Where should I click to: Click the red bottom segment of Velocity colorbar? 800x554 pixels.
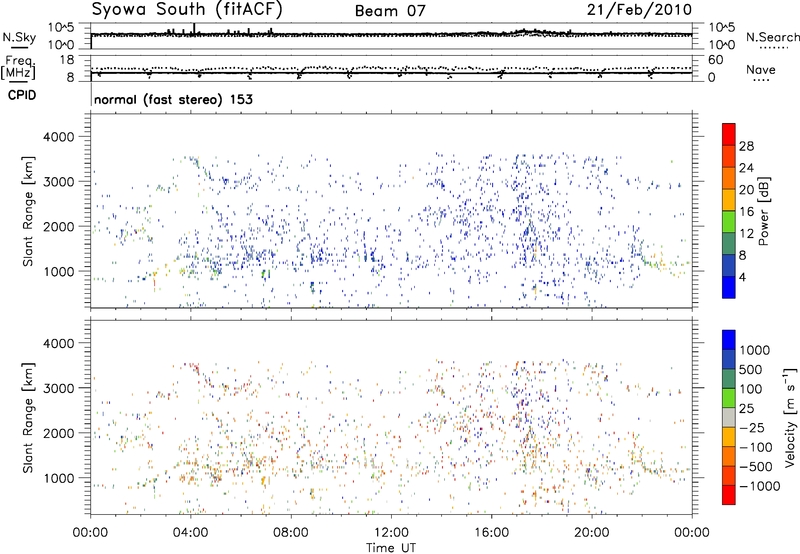click(729, 495)
